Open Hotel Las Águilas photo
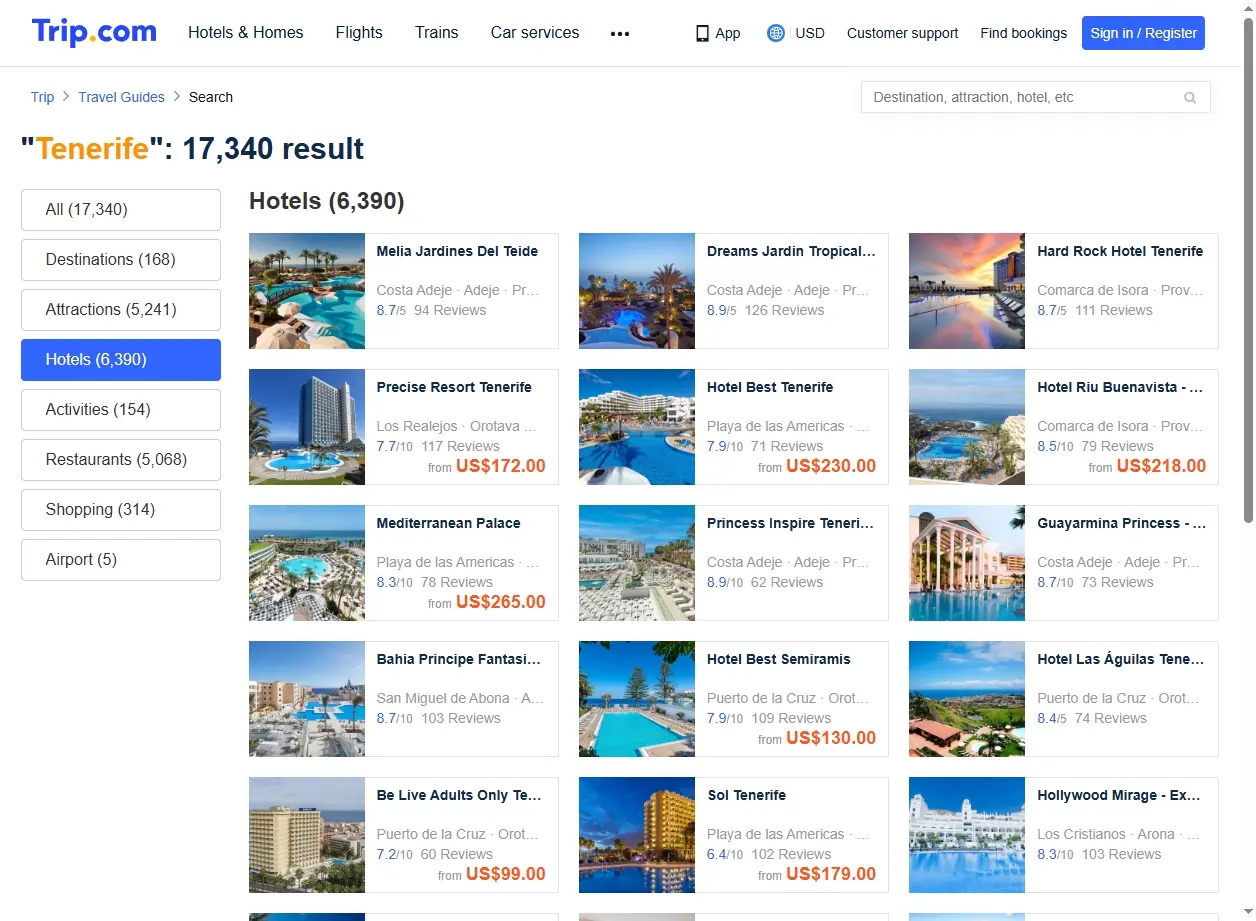The height and width of the screenshot is (921, 1256). pos(967,699)
